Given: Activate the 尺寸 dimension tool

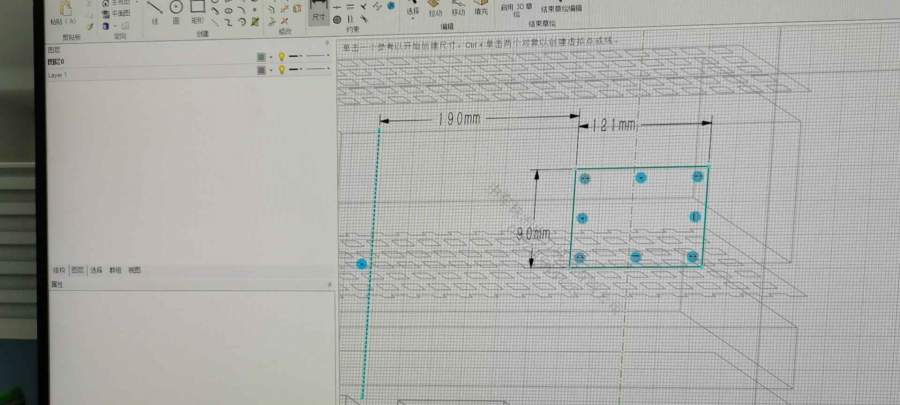Looking at the screenshot, I should (318, 11).
